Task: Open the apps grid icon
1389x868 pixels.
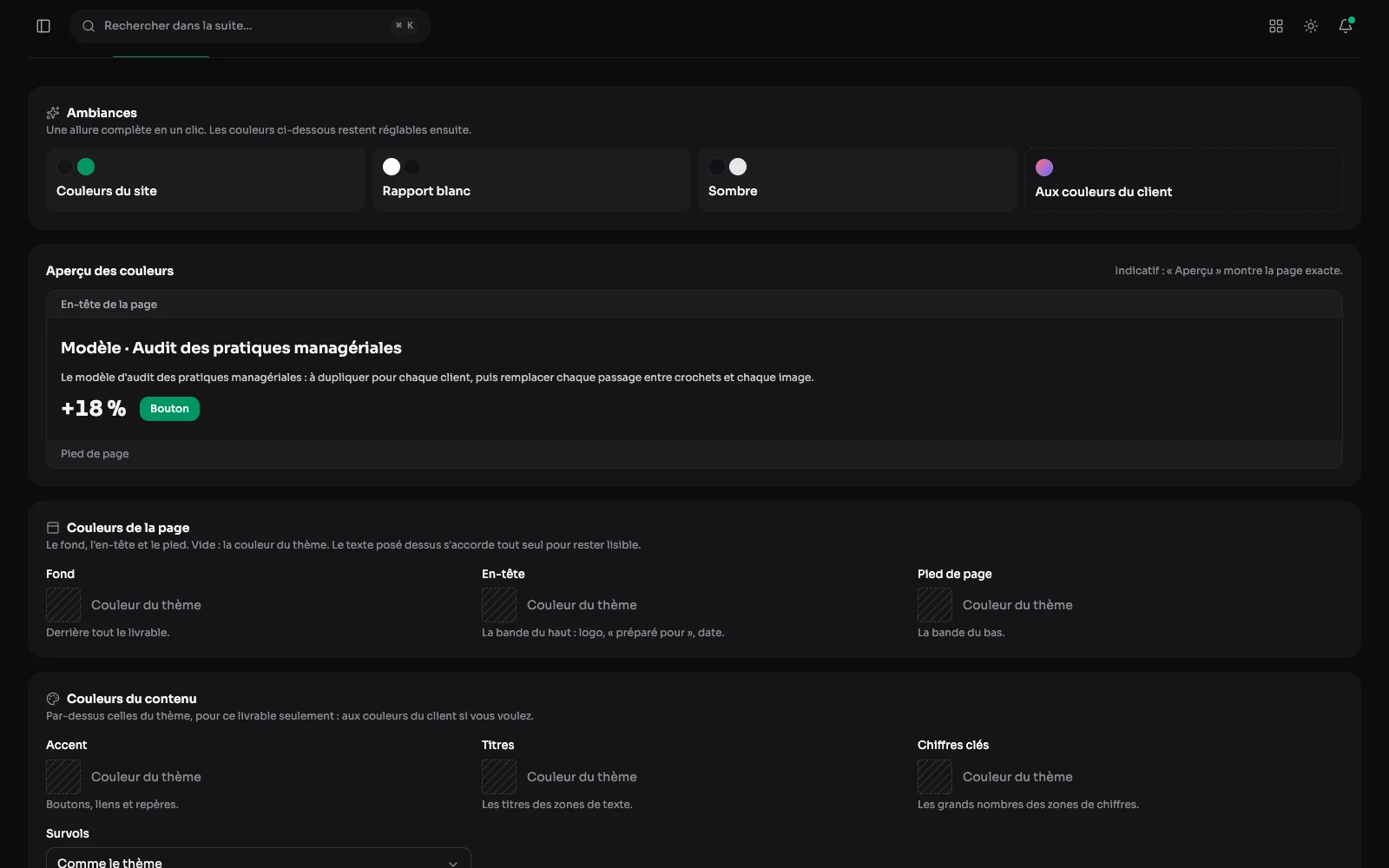Action: pyautogui.click(x=1276, y=26)
